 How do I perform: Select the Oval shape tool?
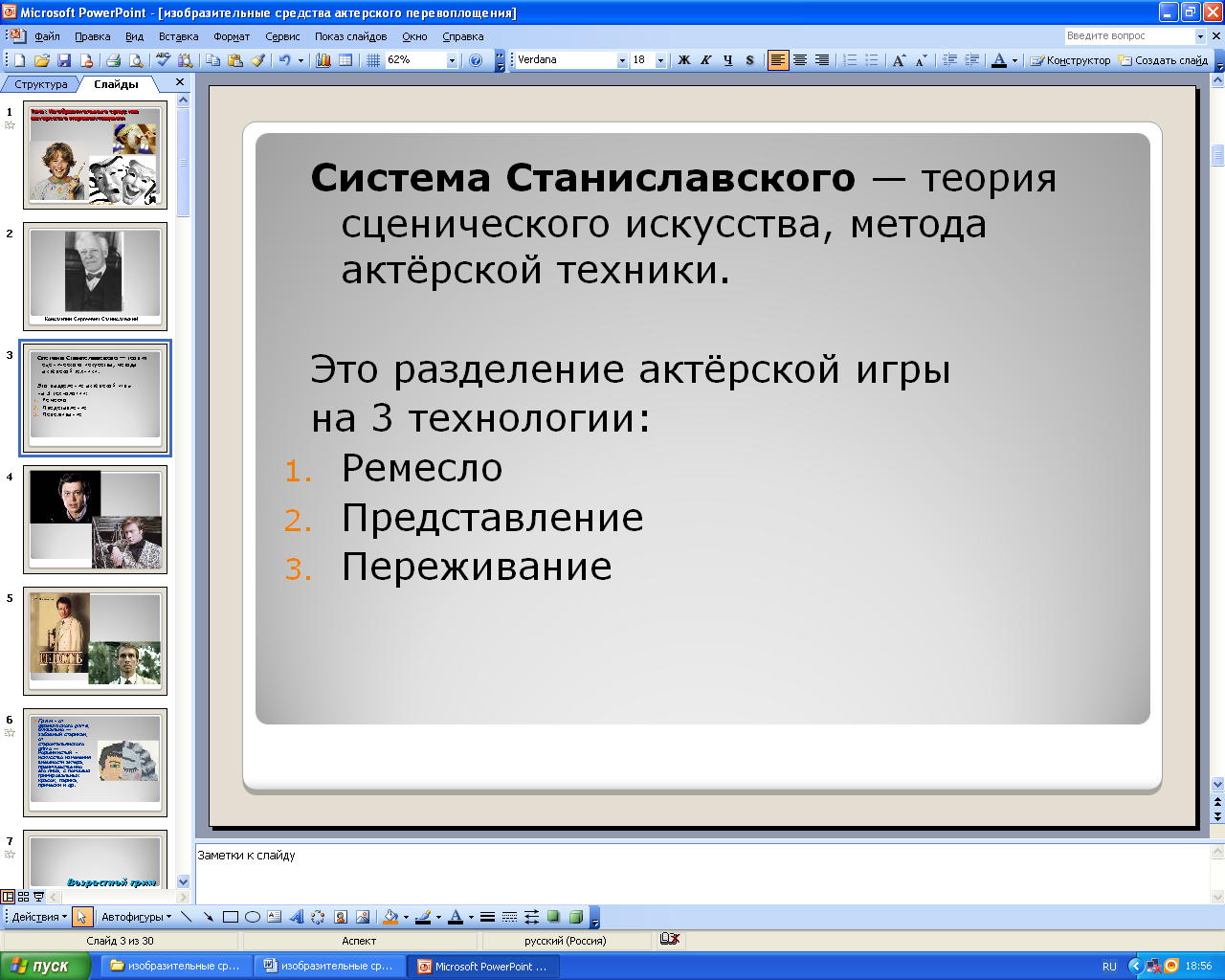coord(253,917)
